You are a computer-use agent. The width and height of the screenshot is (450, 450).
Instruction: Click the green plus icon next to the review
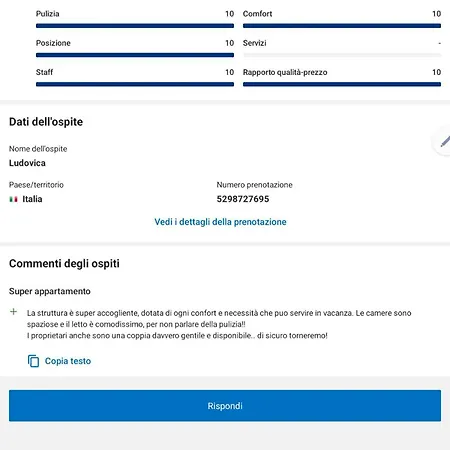tap(13, 312)
